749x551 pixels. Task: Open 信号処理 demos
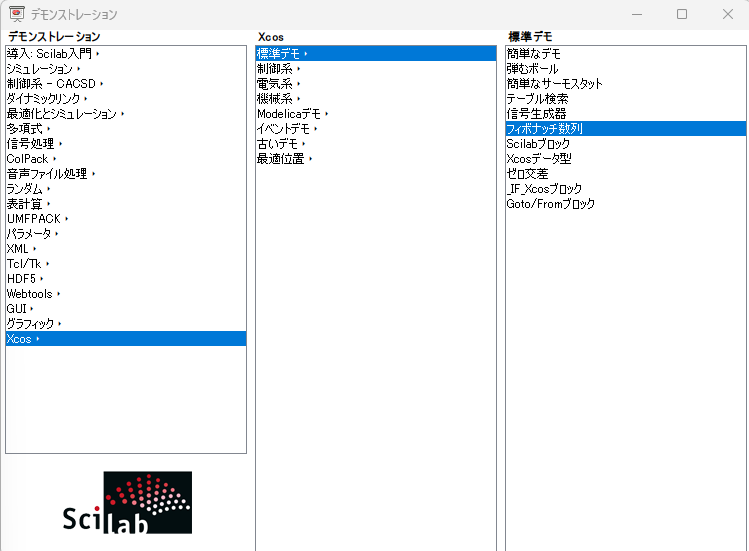click(x=126, y=144)
